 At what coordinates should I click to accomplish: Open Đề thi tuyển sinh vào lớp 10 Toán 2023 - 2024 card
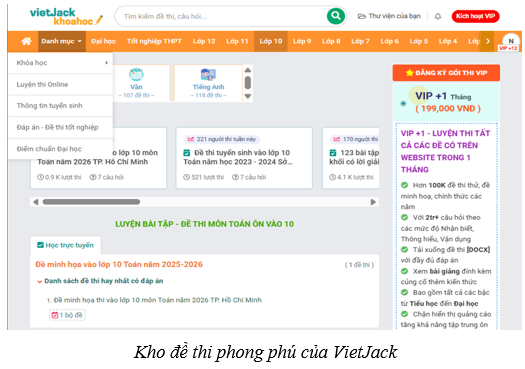[x=244, y=158]
